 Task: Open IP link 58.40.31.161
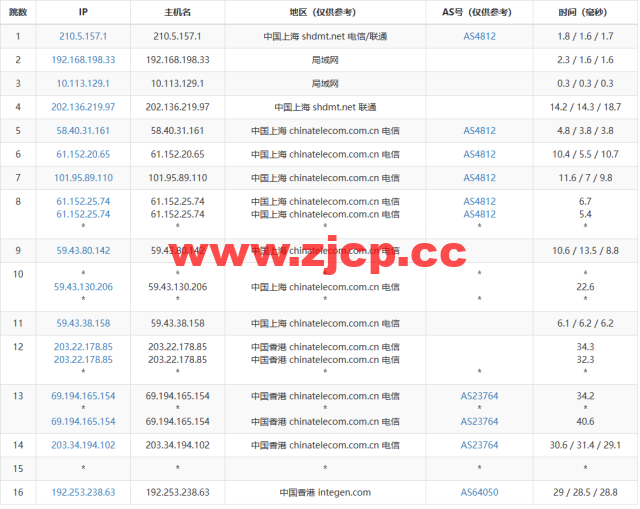tap(83, 131)
